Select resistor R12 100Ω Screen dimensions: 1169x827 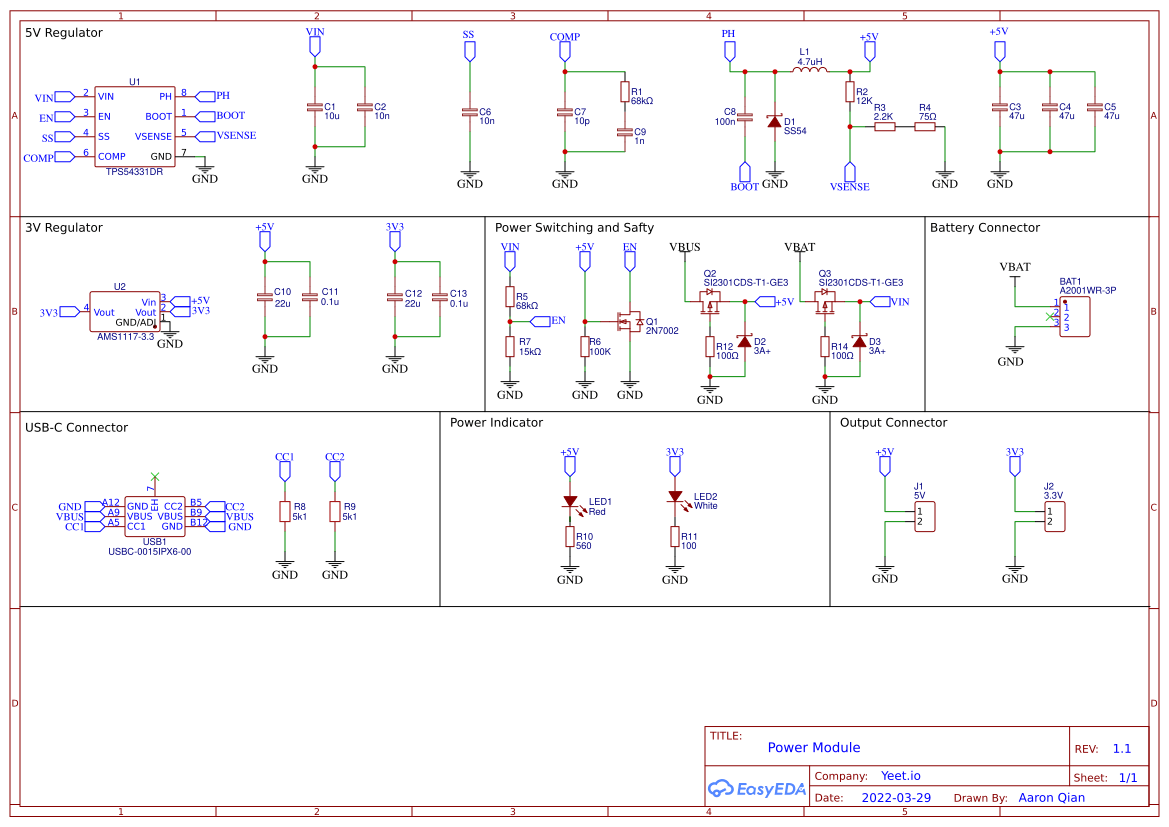(710, 347)
